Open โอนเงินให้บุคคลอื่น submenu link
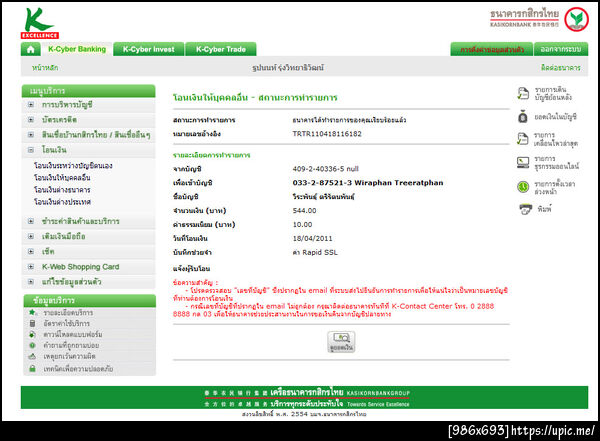Screen dimensions: 600x441 pyautogui.click(x=62, y=178)
